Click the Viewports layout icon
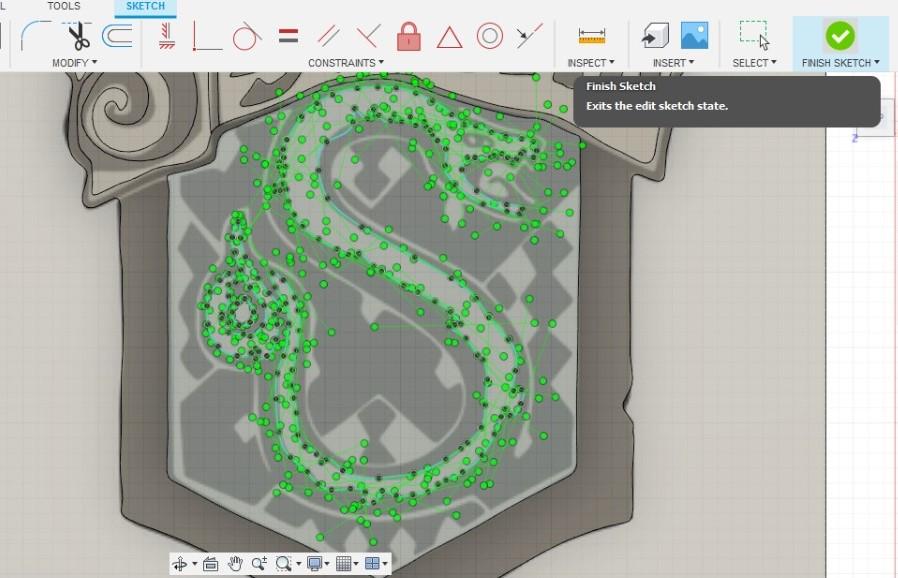 click(x=372, y=564)
